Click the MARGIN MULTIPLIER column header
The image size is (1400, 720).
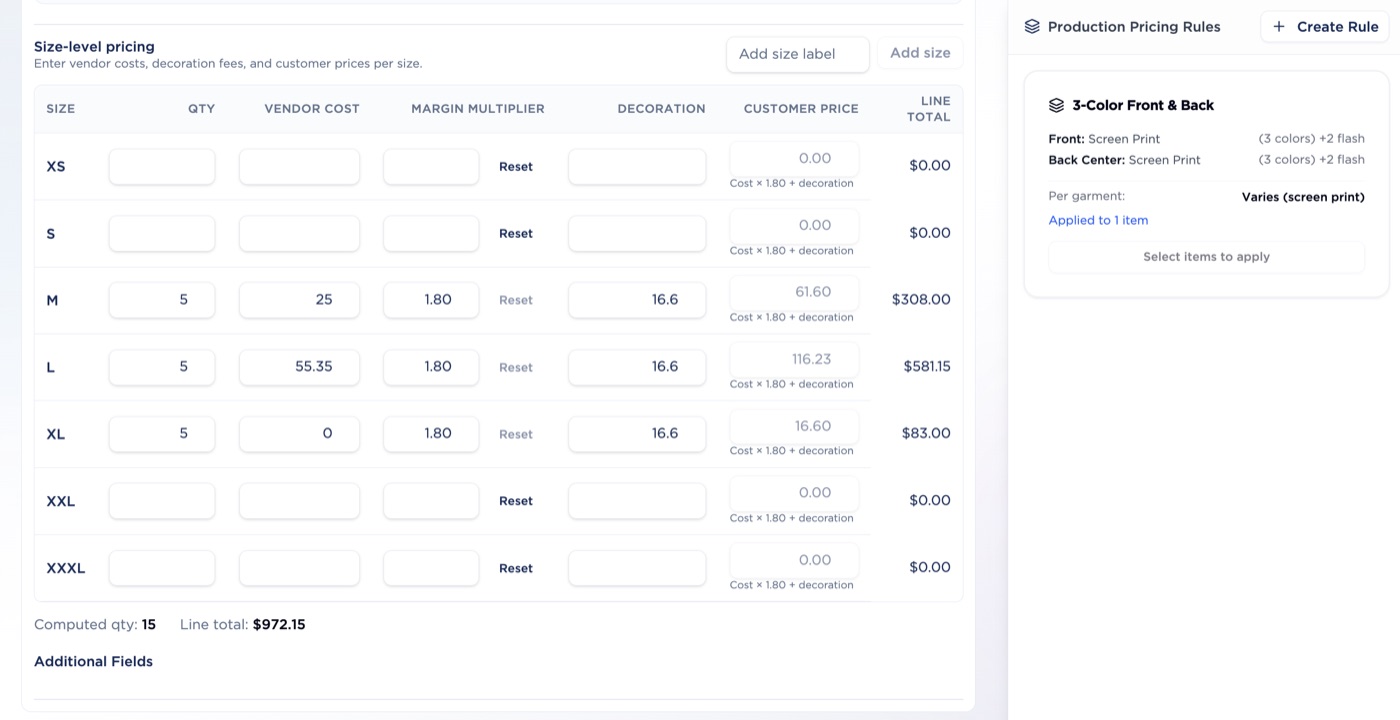click(x=478, y=109)
